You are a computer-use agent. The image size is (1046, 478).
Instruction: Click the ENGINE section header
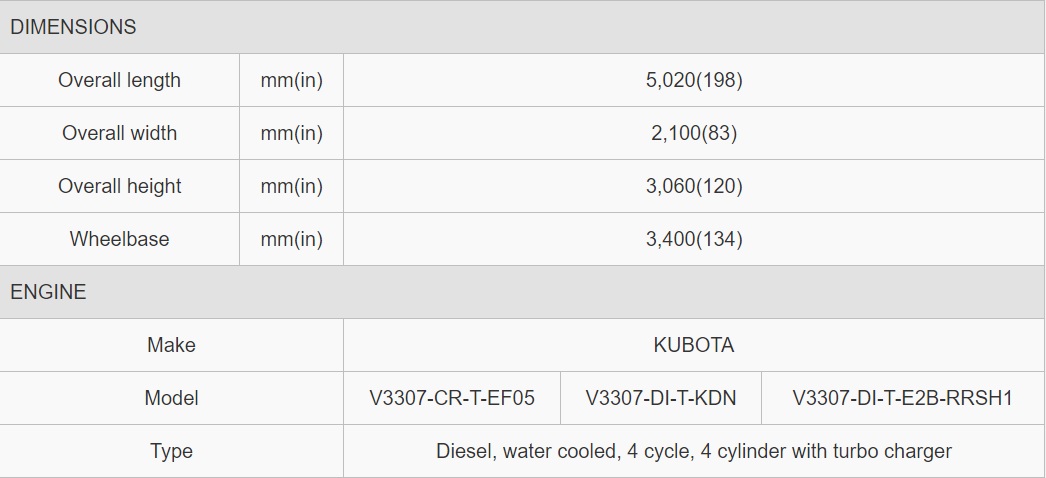tap(522, 292)
